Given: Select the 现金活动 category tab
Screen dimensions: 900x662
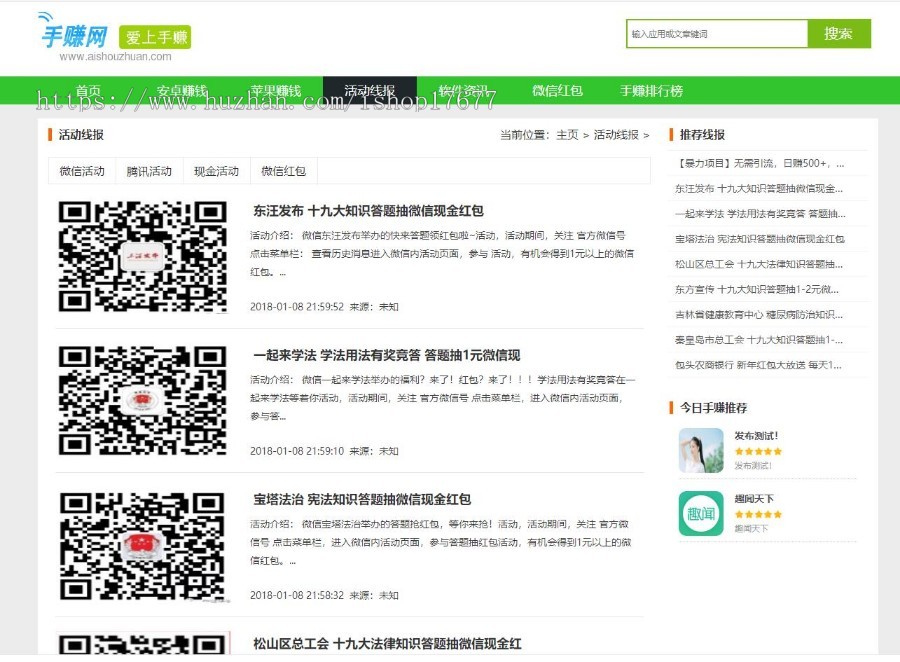Looking at the screenshot, I should [216, 171].
